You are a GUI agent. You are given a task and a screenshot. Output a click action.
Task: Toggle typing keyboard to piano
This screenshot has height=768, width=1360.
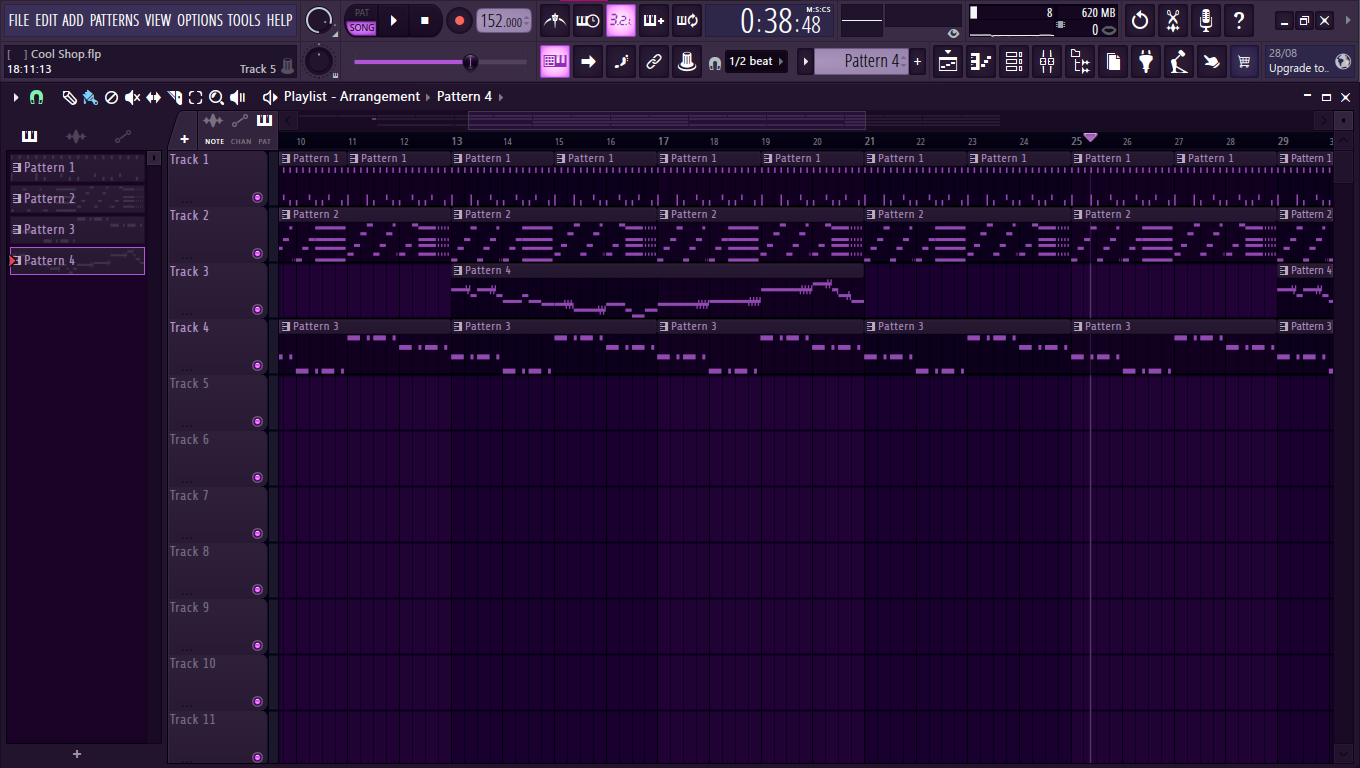555,62
